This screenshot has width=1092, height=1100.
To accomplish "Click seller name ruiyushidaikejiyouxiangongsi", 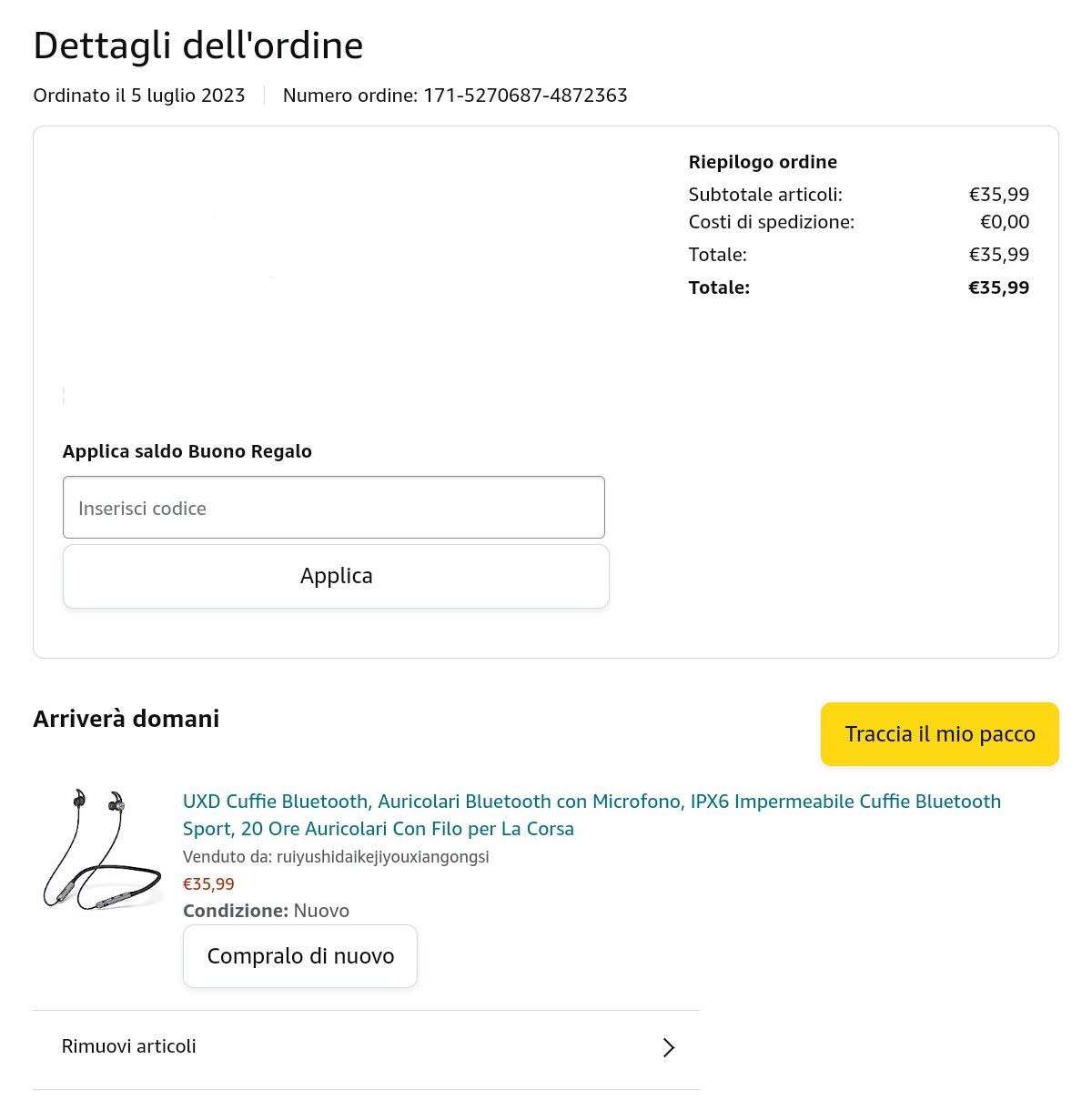I will tap(382, 856).
